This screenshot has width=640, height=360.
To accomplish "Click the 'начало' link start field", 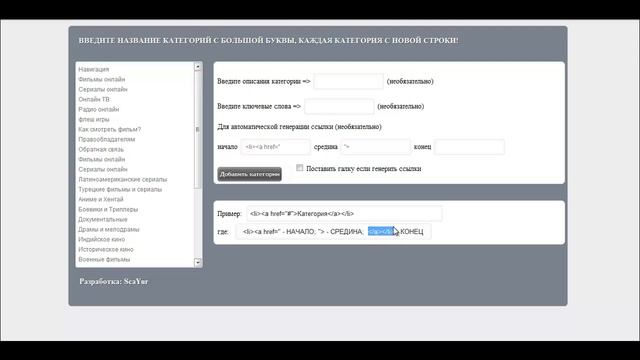I will pyautogui.click(x=276, y=147).
